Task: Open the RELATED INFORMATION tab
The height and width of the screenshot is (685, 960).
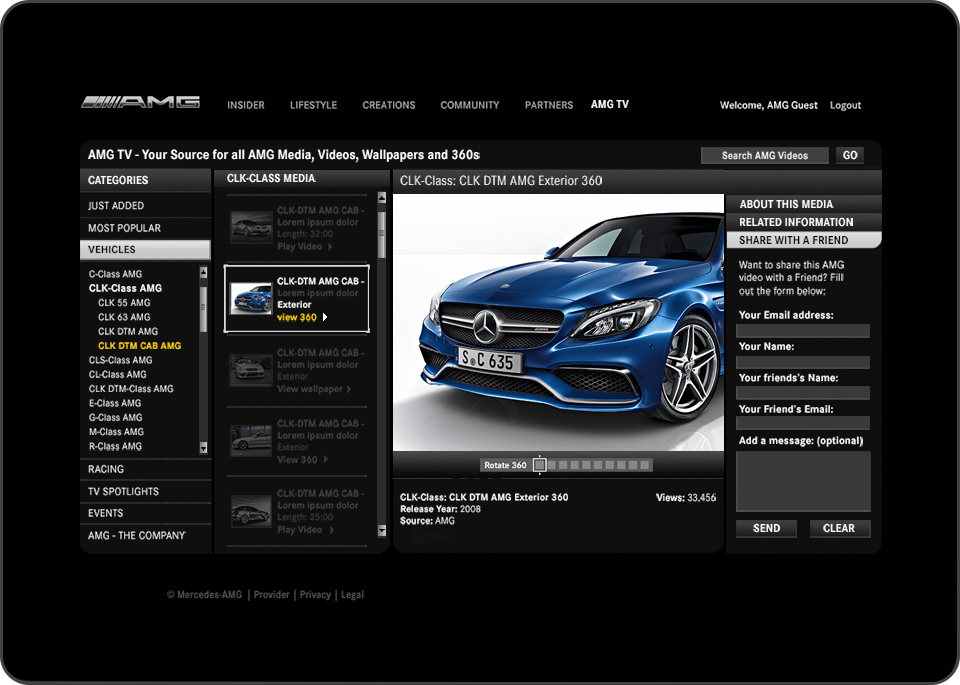Action: [803, 222]
